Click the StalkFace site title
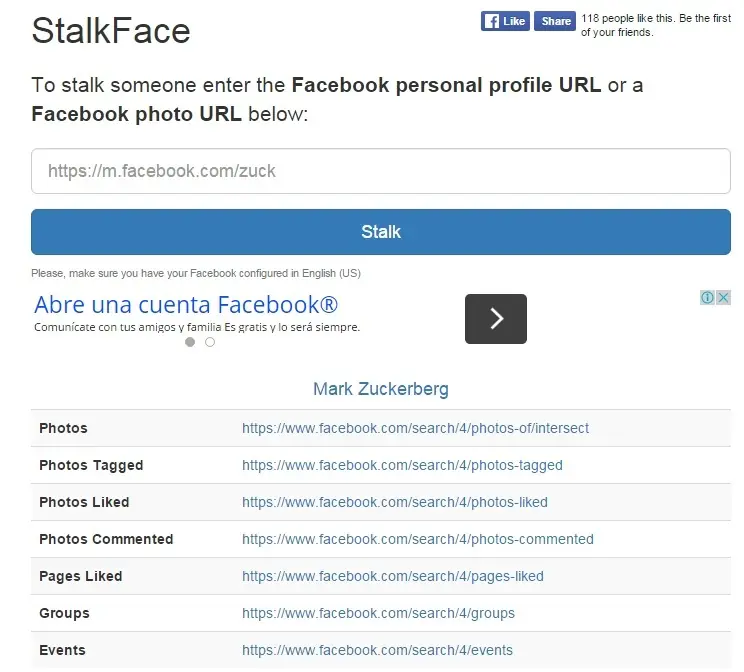This screenshot has width=744, height=672. (111, 30)
